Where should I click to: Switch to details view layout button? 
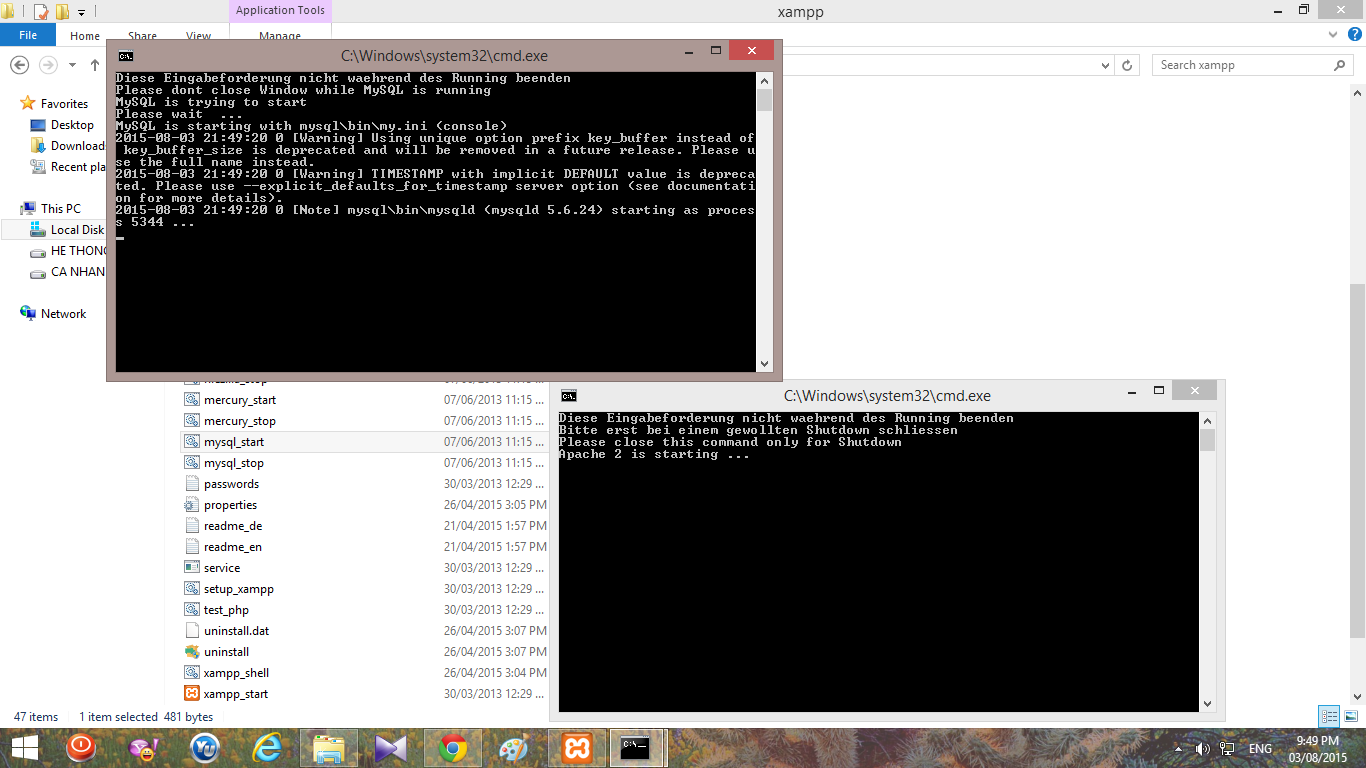[1329, 716]
